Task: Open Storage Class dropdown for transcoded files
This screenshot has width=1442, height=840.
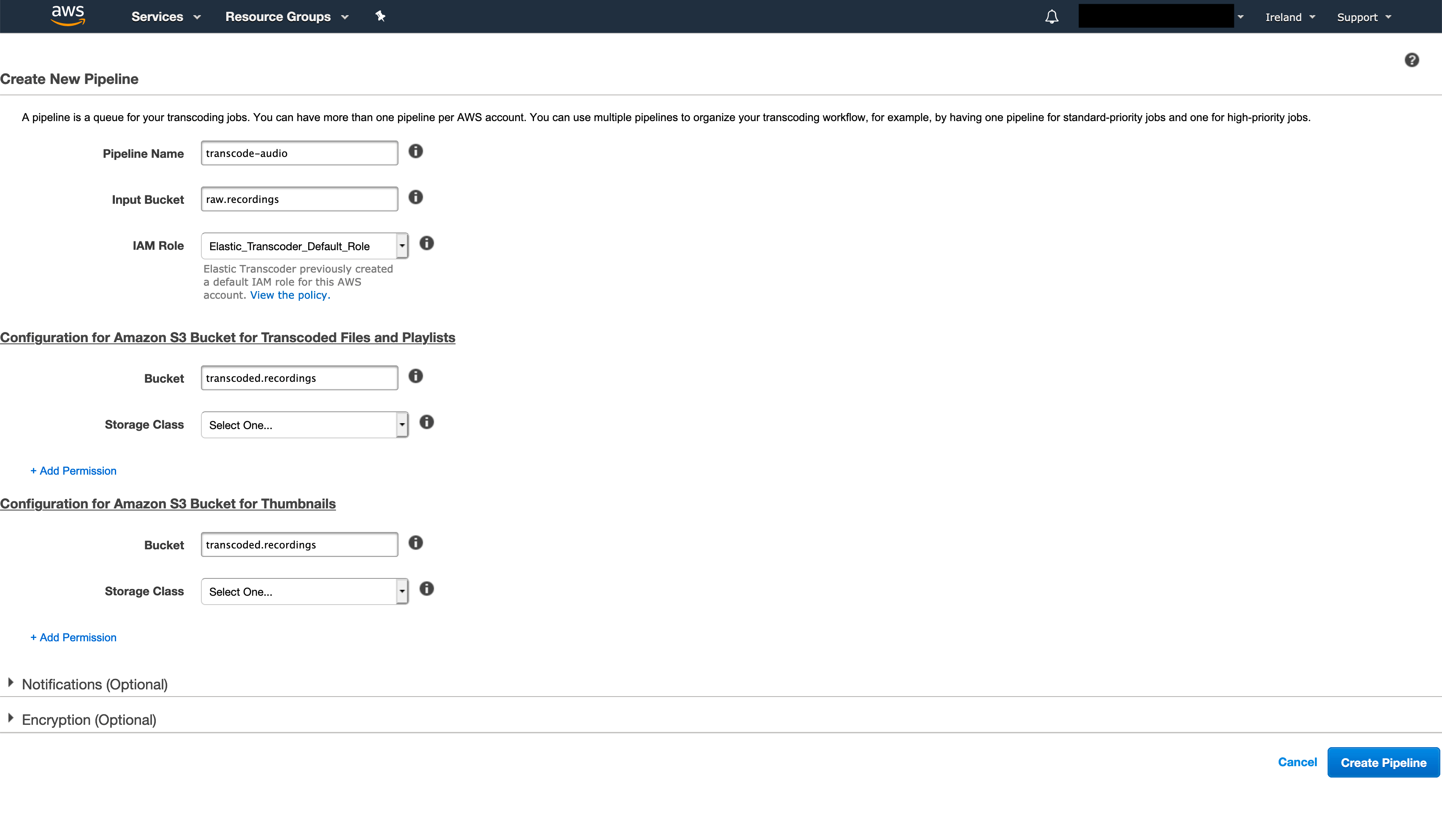Action: 304,425
